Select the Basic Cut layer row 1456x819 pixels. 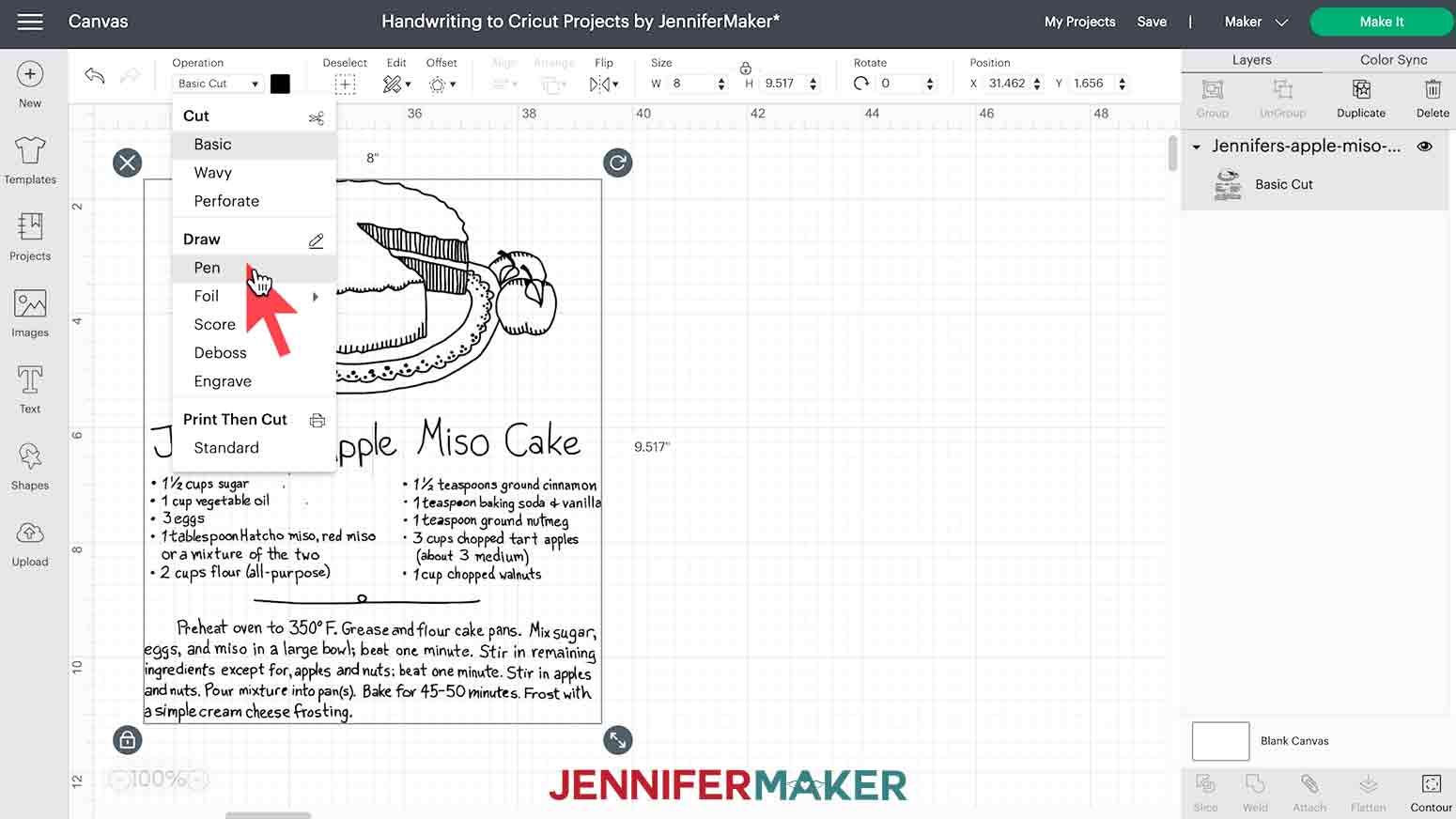pyautogui.click(x=1314, y=185)
